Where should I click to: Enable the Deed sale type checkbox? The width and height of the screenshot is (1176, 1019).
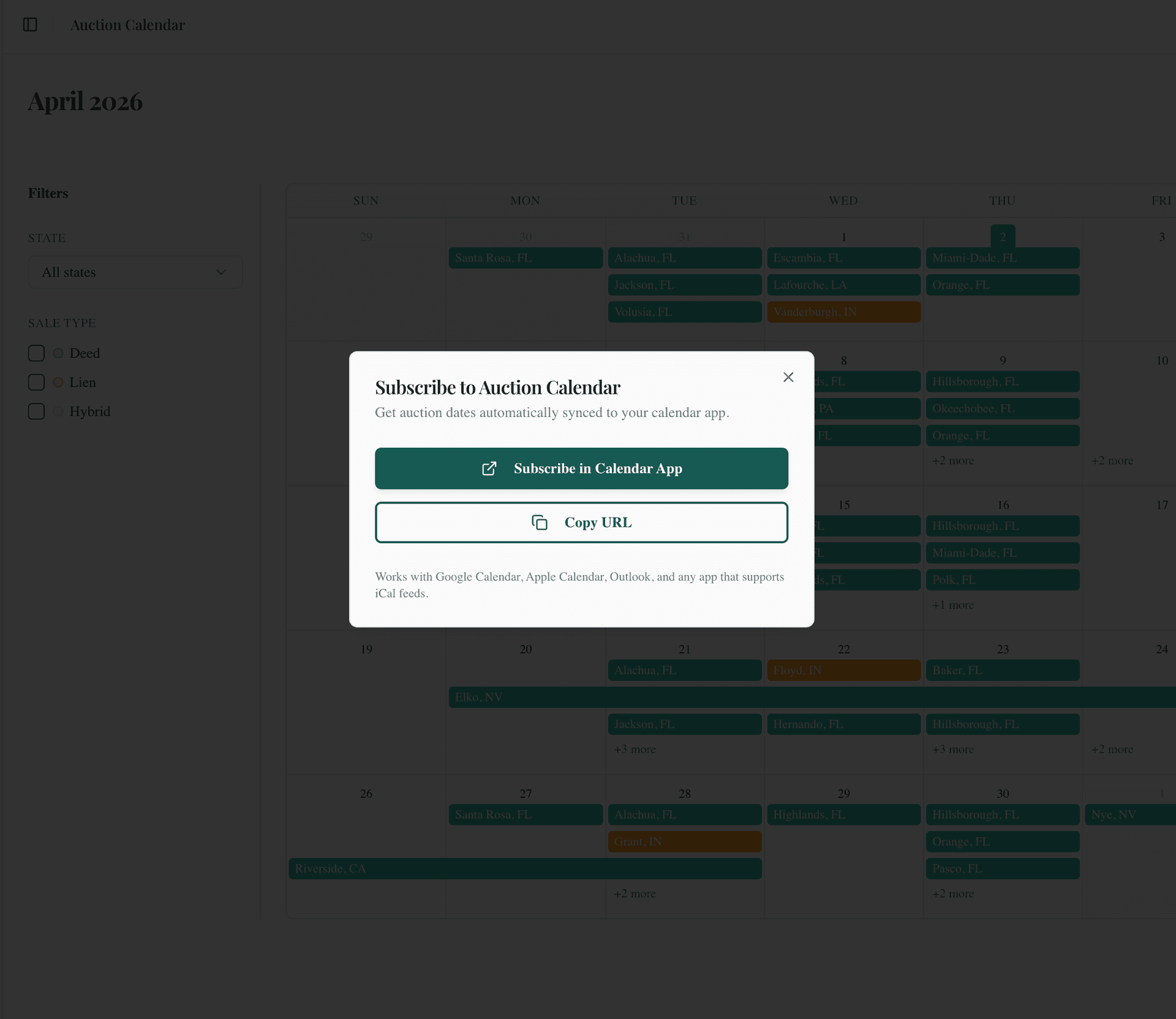(36, 353)
